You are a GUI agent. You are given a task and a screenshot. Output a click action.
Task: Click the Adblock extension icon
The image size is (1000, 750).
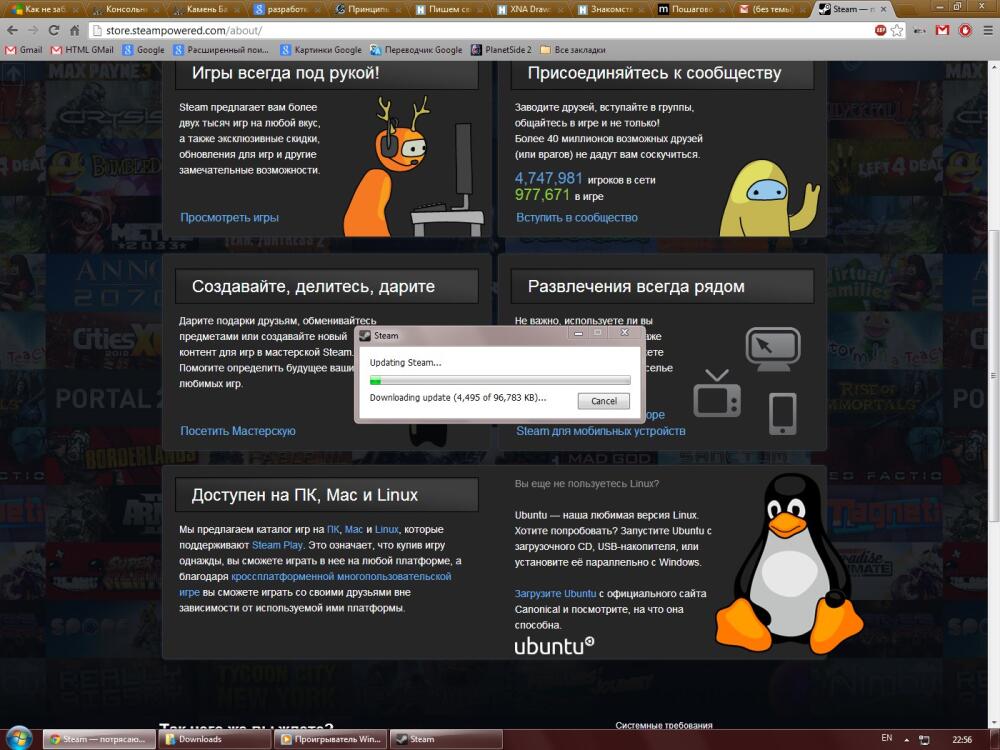(881, 30)
